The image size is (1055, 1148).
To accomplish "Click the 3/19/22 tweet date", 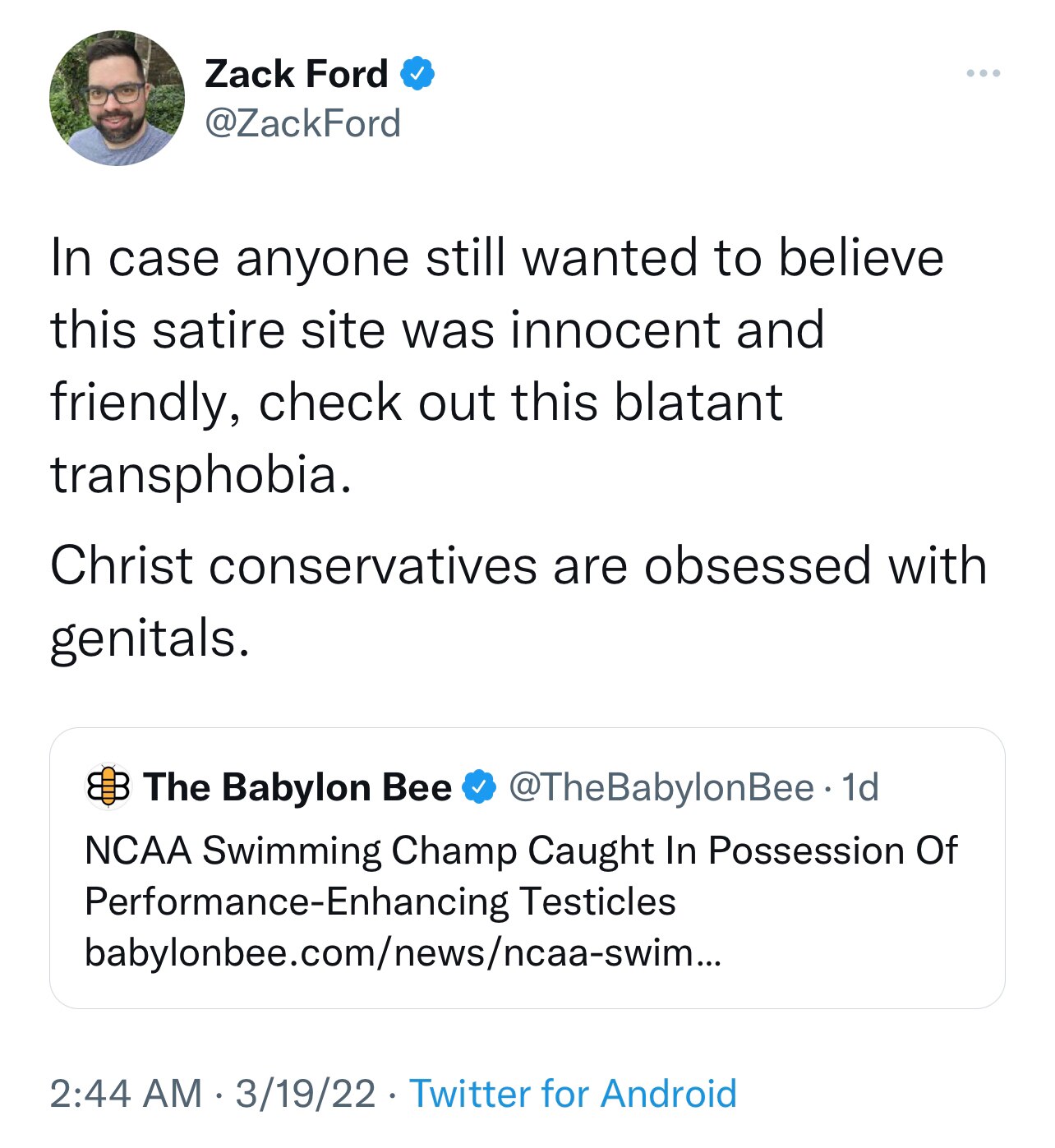I will tap(305, 1094).
